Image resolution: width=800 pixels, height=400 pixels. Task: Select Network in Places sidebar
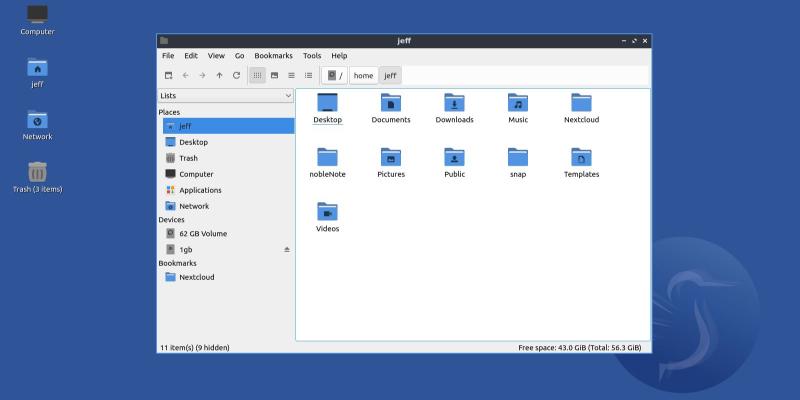coord(228,206)
